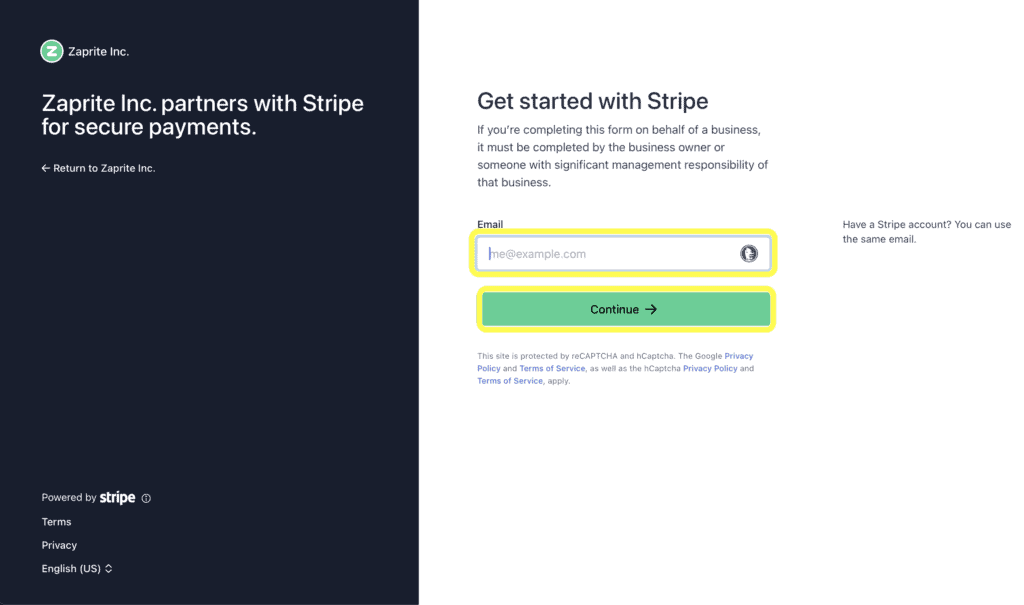Viewport: 1024px width, 605px height.
Task: Click the hCaptcha icon inside the email field
Action: (x=749, y=253)
